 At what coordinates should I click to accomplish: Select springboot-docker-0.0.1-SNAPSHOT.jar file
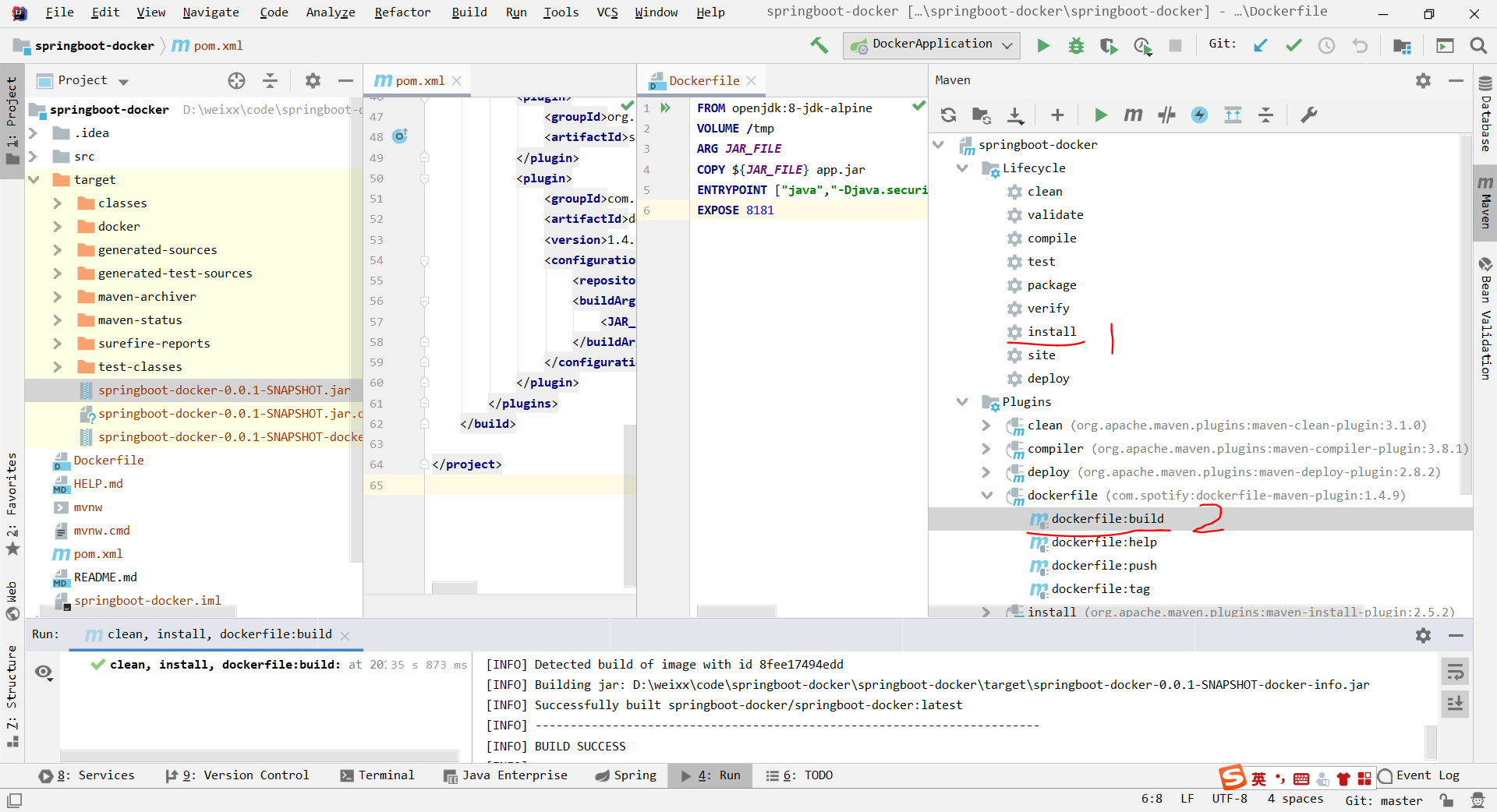click(x=224, y=390)
